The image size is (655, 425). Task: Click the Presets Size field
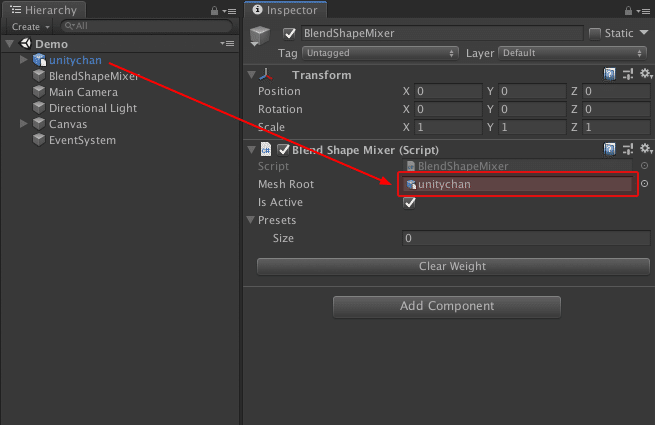(x=526, y=238)
